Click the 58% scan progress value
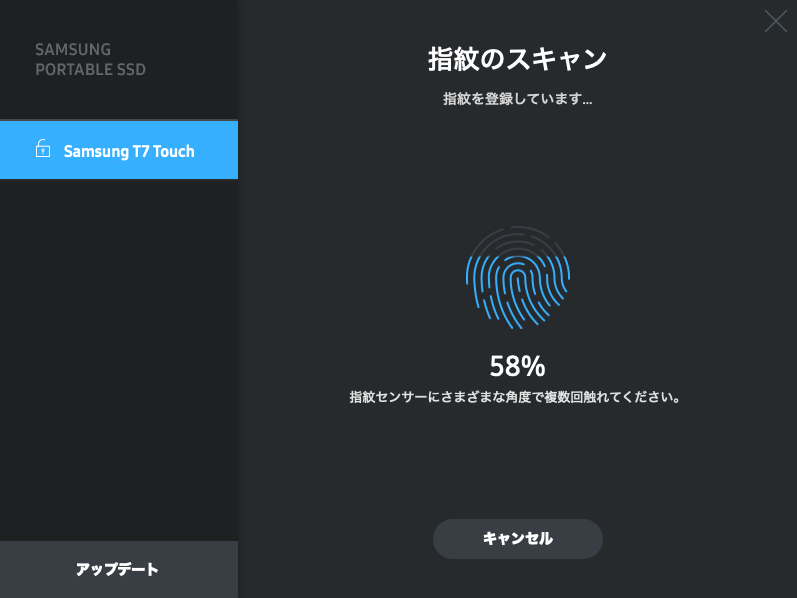Image resolution: width=797 pixels, height=598 pixels. (x=517, y=366)
